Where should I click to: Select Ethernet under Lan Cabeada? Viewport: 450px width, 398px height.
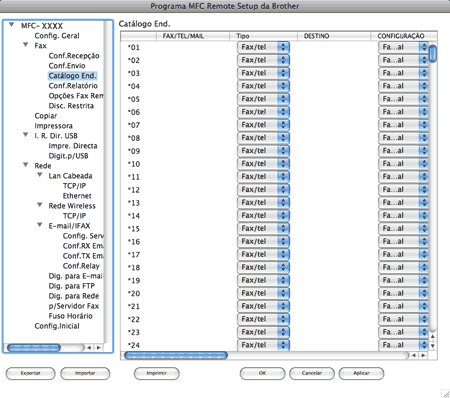(x=77, y=196)
